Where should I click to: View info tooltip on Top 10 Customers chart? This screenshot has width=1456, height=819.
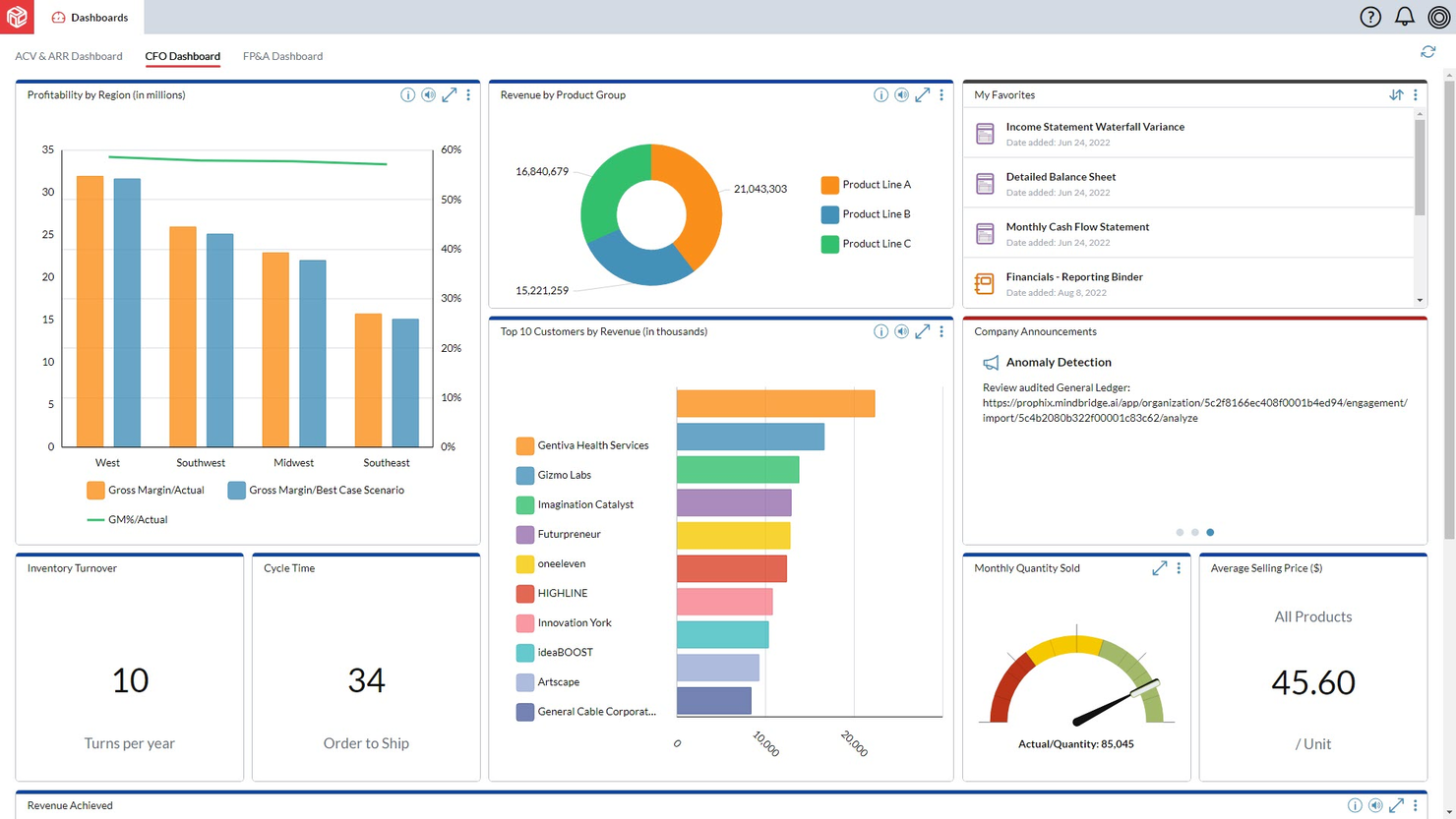pyautogui.click(x=880, y=331)
